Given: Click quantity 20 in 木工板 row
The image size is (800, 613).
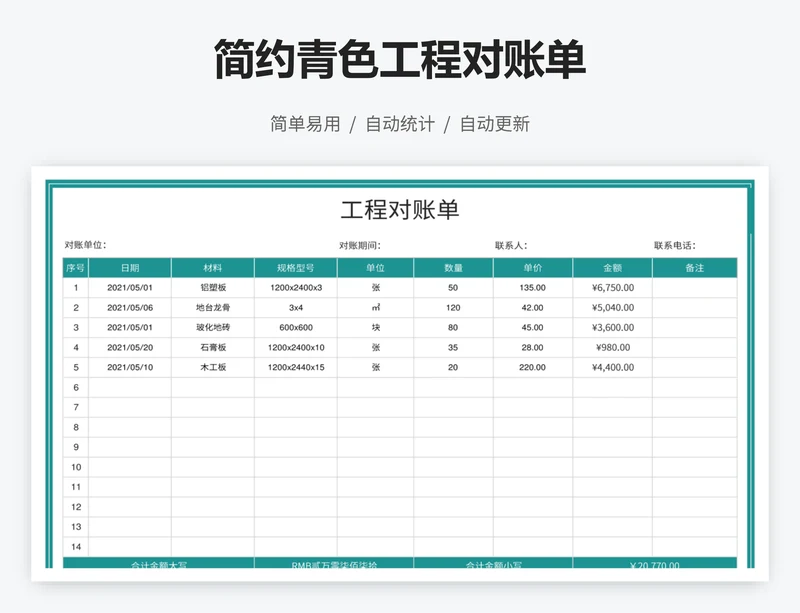Looking at the screenshot, I should pyautogui.click(x=453, y=367).
